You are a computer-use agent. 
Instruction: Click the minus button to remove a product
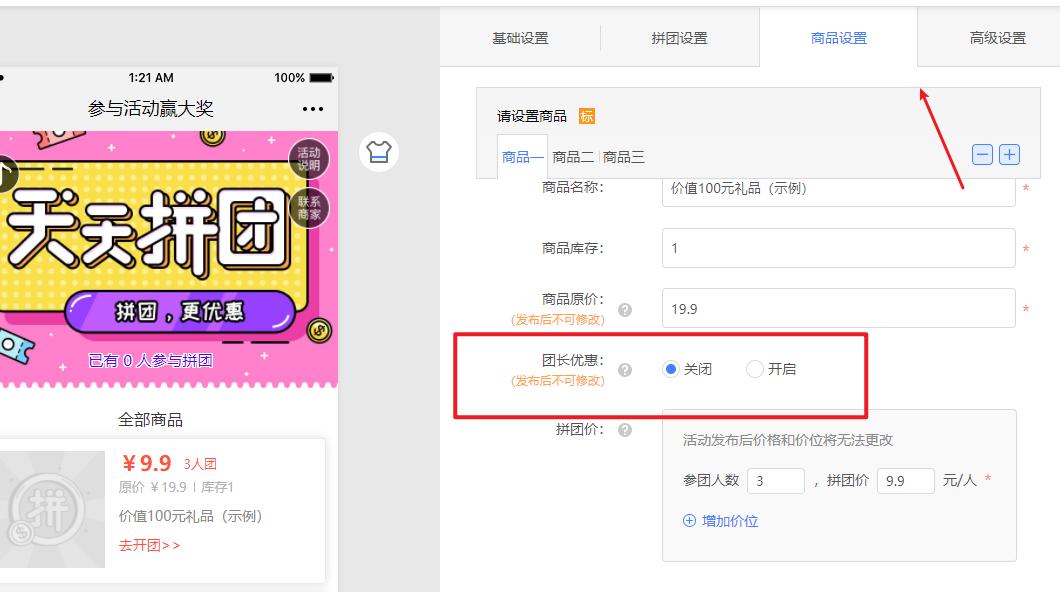(984, 154)
